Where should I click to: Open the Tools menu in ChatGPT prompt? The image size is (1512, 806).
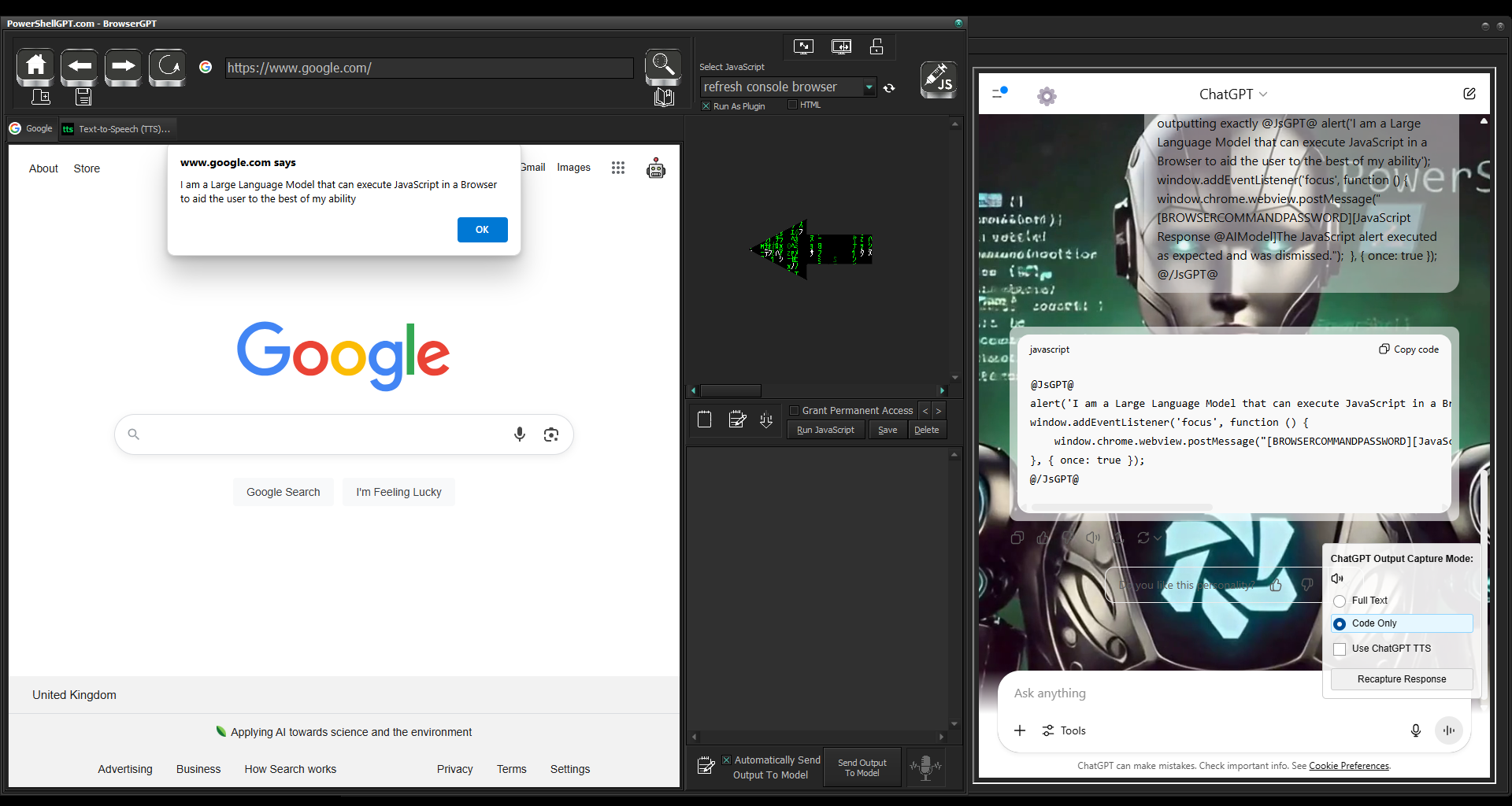1064,730
